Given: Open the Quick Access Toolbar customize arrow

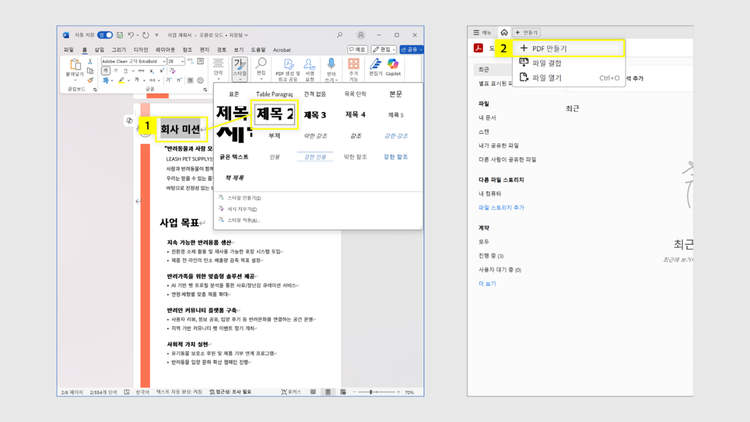Looking at the screenshot, I should pyautogui.click(x=156, y=35).
